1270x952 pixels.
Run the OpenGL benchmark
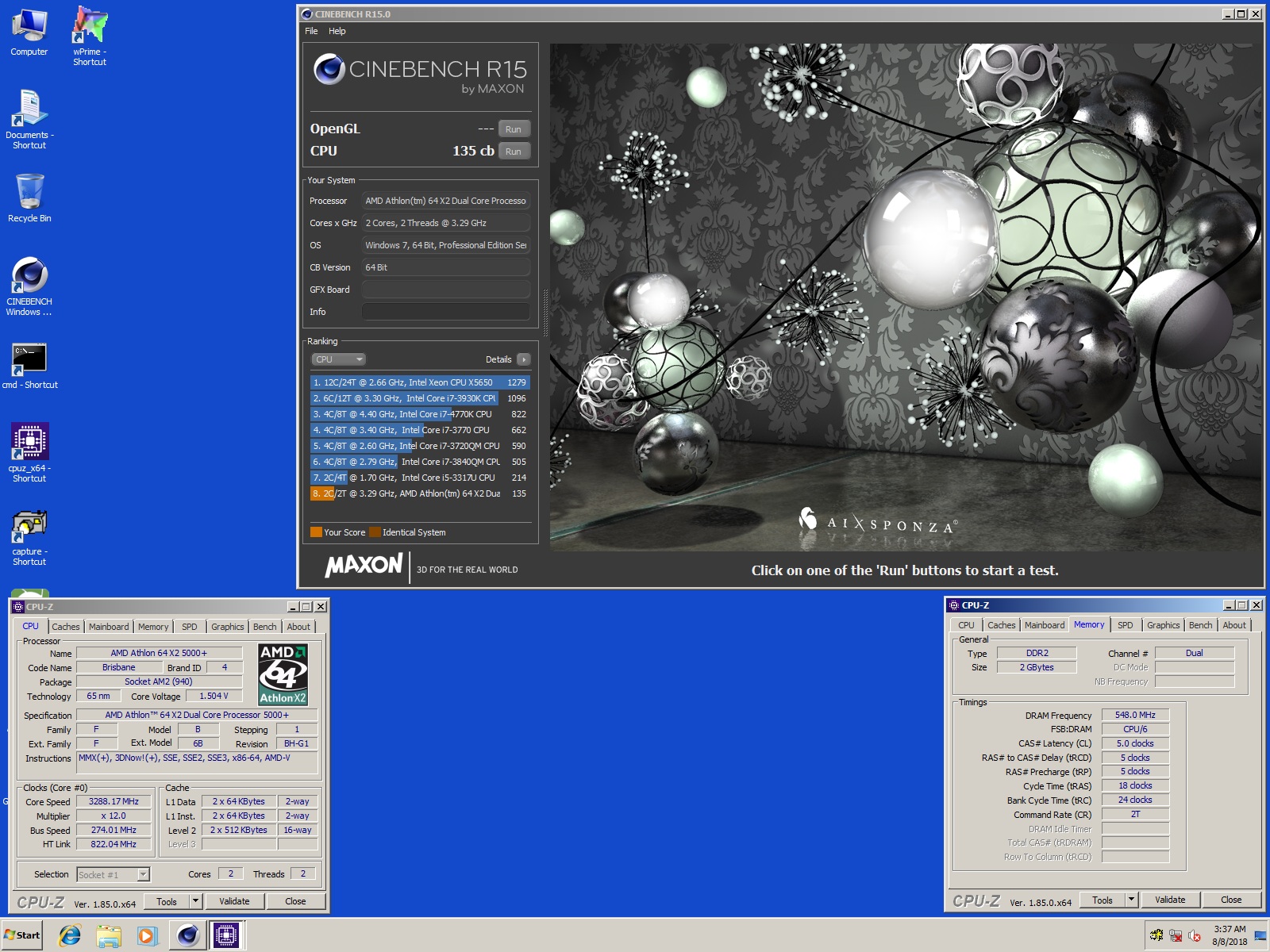coord(514,129)
